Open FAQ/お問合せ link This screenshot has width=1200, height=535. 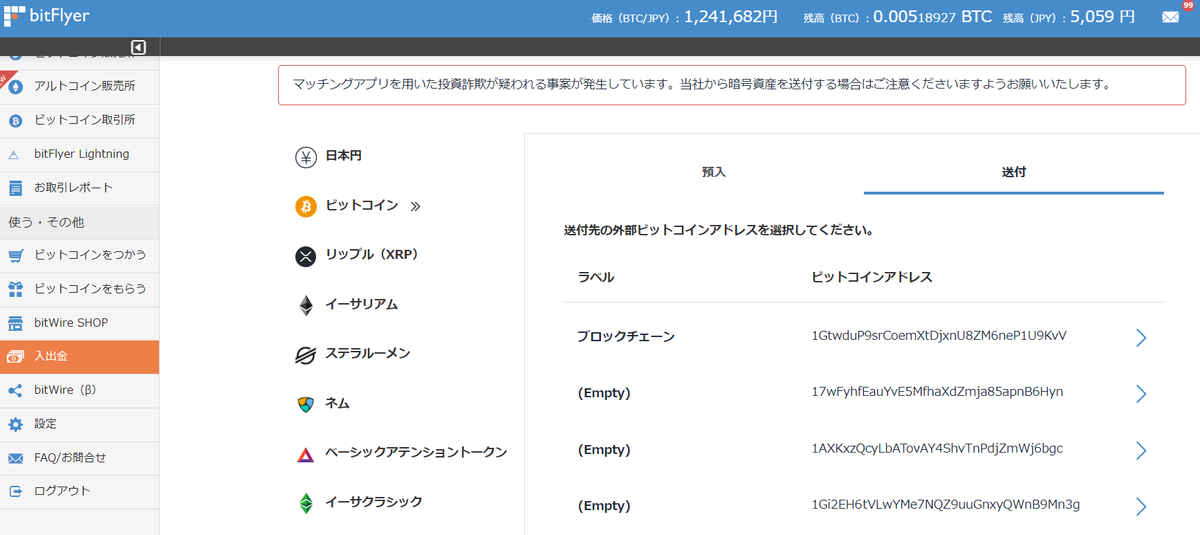pos(70,458)
